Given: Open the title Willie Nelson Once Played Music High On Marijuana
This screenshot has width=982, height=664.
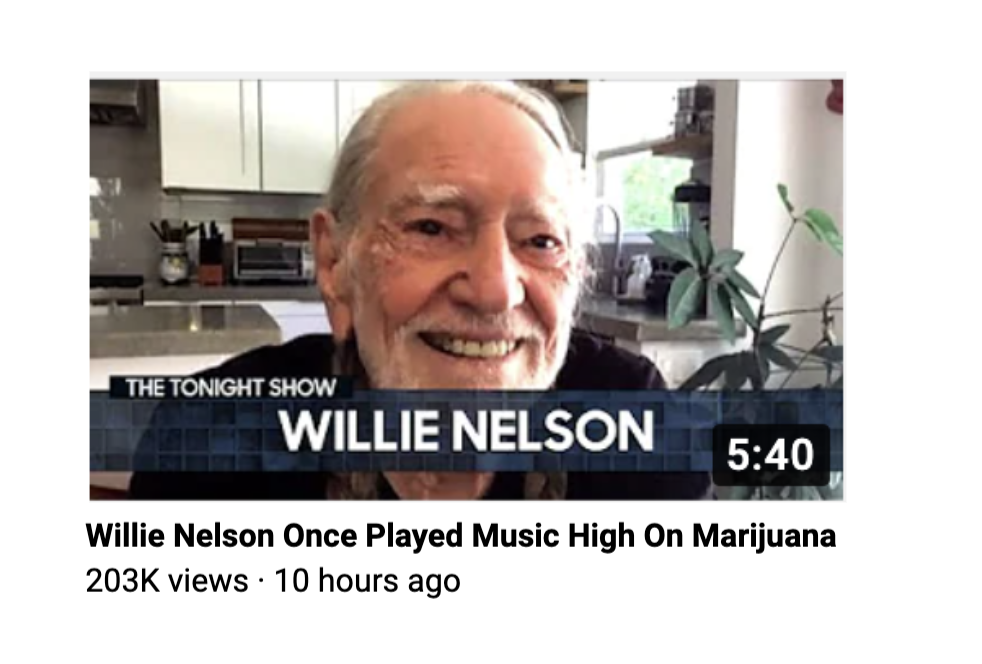Looking at the screenshot, I should 461,536.
